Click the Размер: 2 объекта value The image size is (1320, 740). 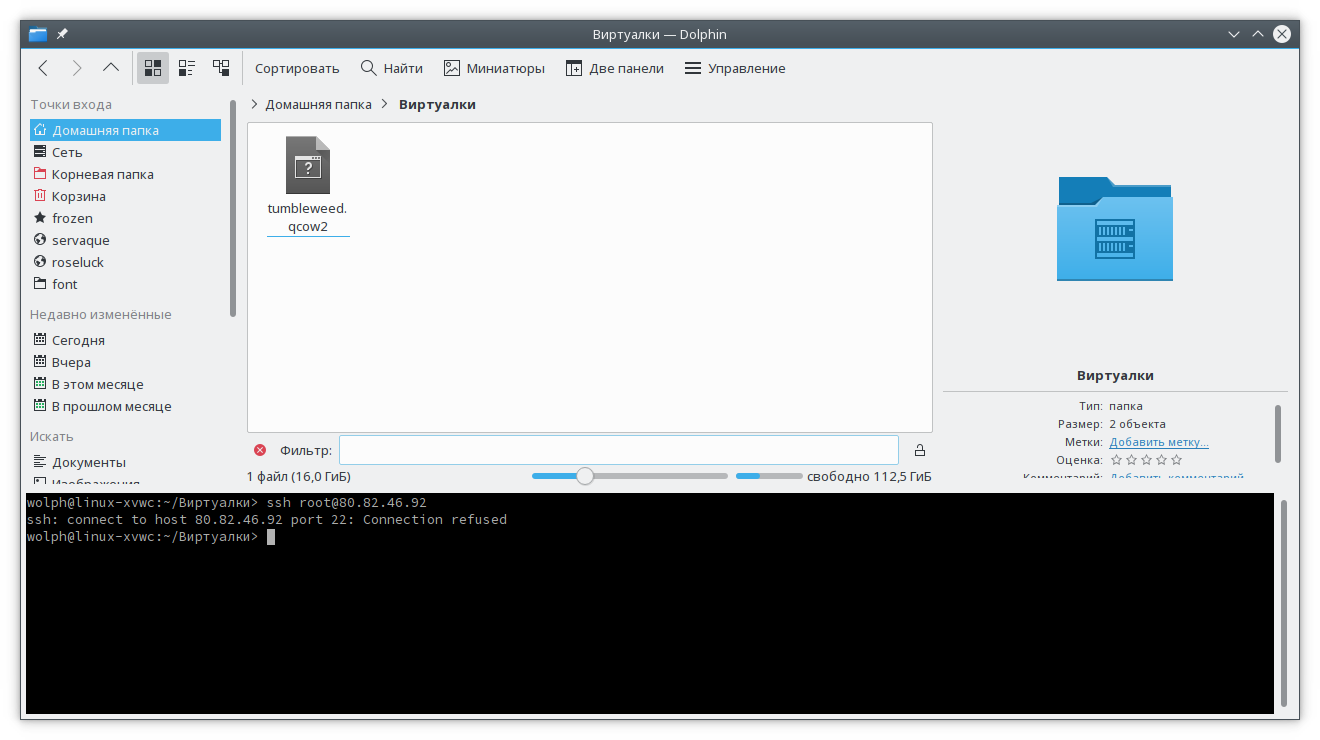[1137, 424]
